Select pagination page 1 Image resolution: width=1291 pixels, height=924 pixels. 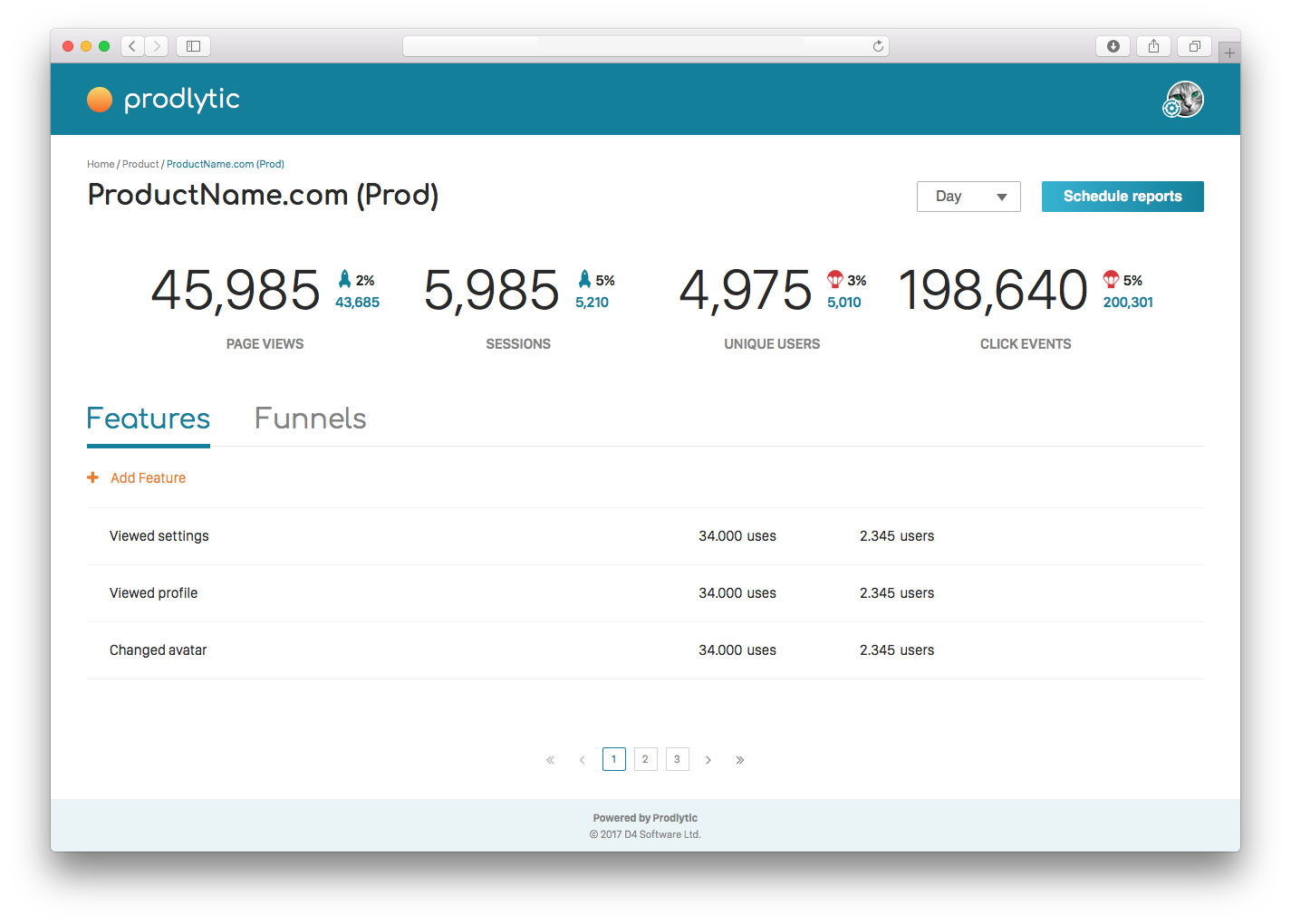[614, 759]
